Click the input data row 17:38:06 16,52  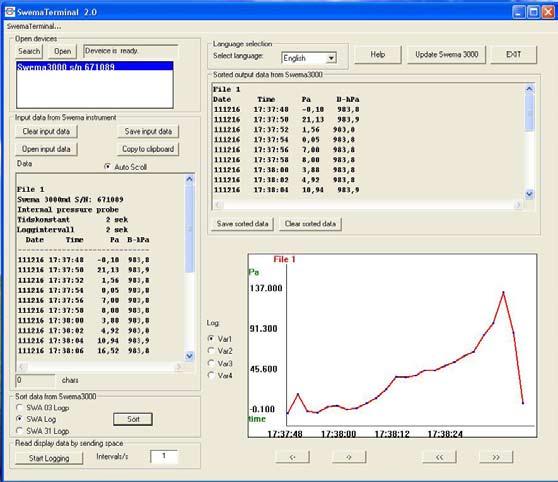84,351
